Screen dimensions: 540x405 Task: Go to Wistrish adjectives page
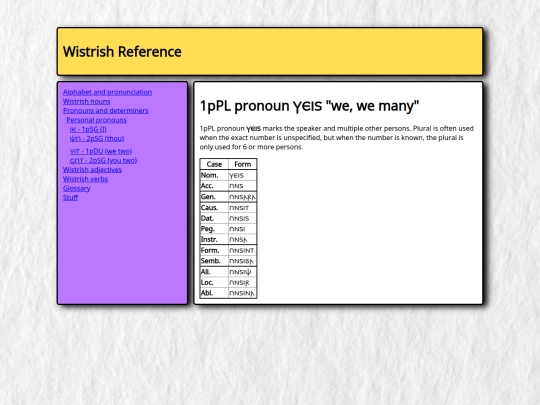tap(92, 170)
